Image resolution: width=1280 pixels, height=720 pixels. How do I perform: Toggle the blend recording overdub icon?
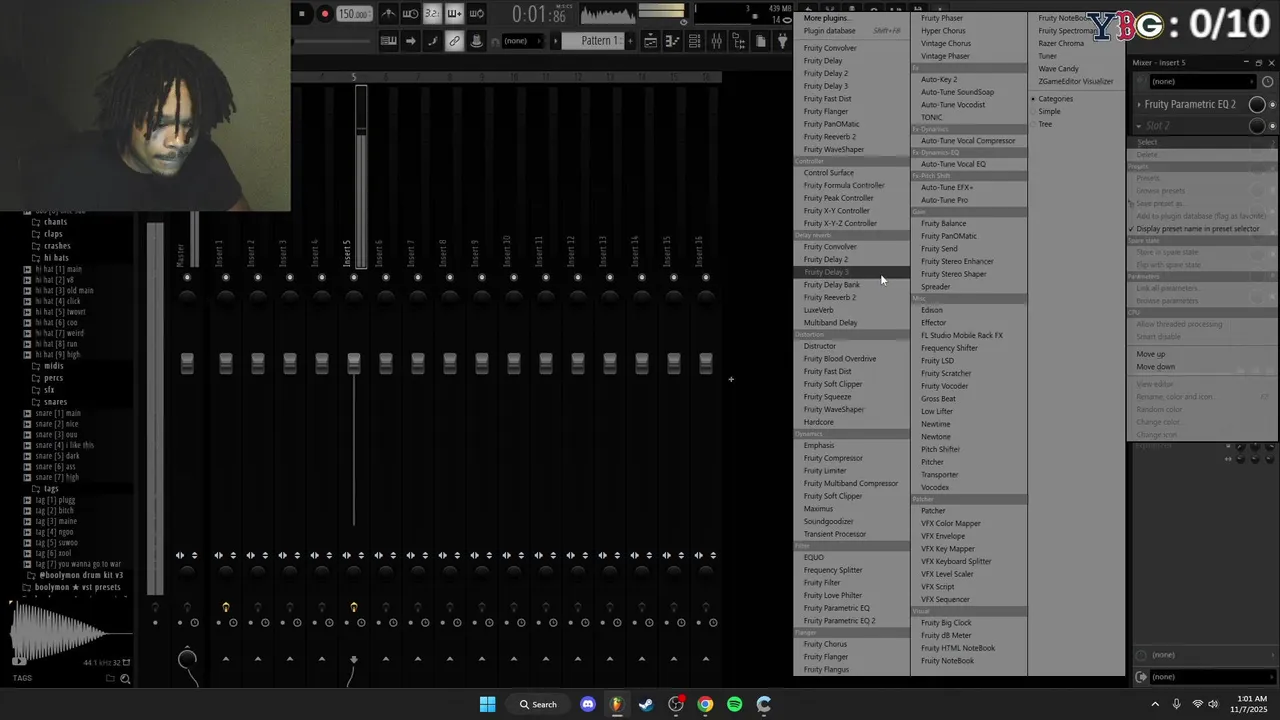(454, 14)
